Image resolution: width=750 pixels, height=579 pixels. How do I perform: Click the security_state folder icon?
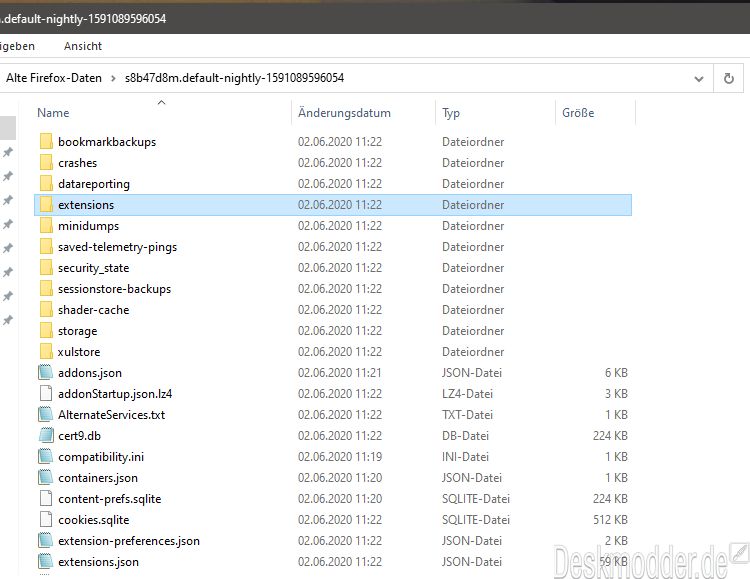click(46, 268)
